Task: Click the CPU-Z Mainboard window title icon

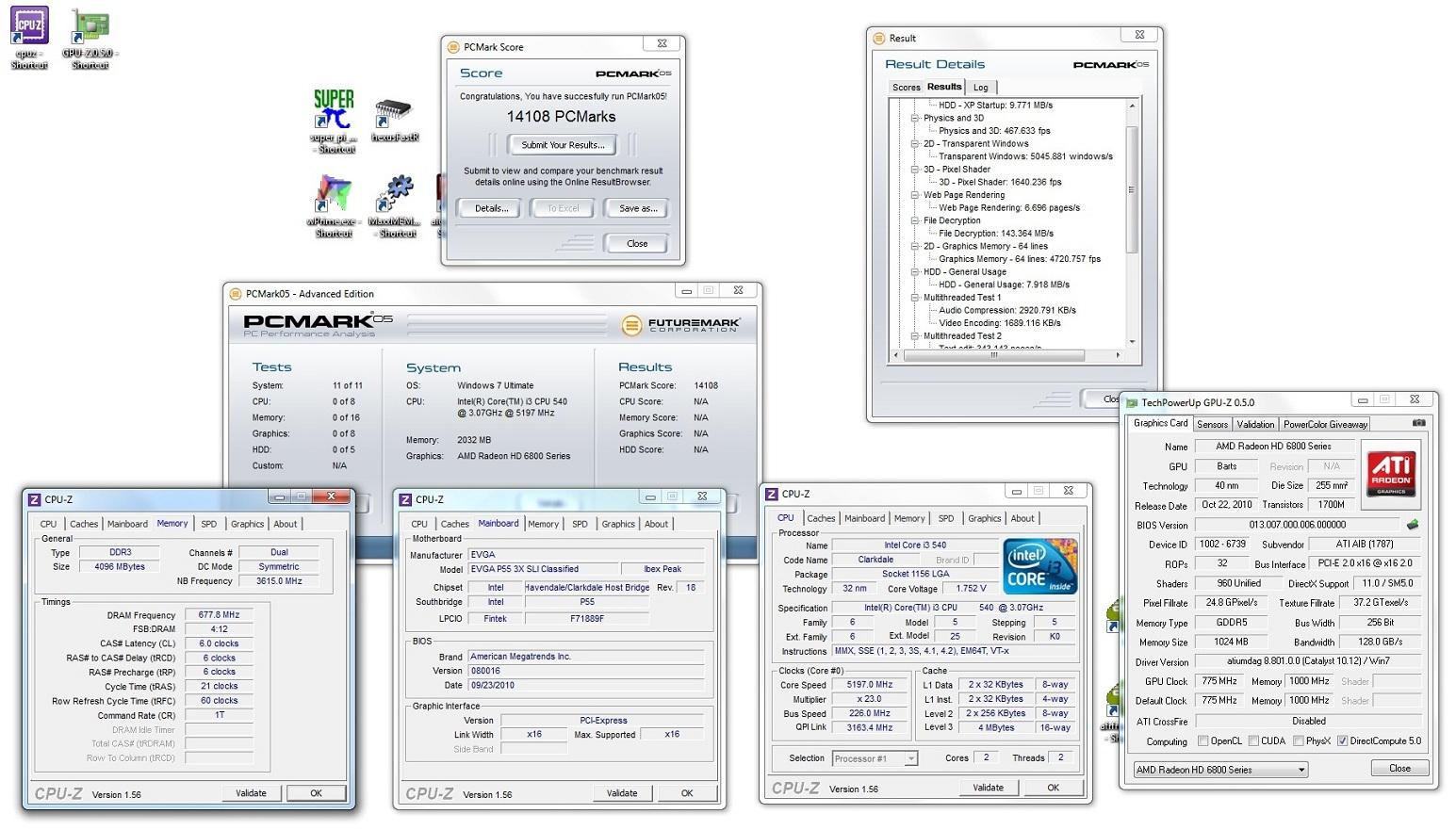Action: (x=405, y=499)
